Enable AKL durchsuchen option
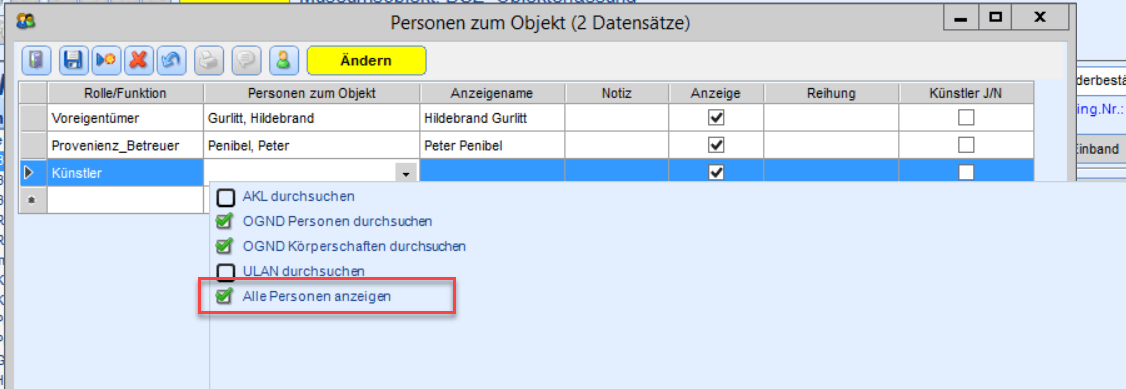Viewport: 1126px width, 389px height. 226,197
